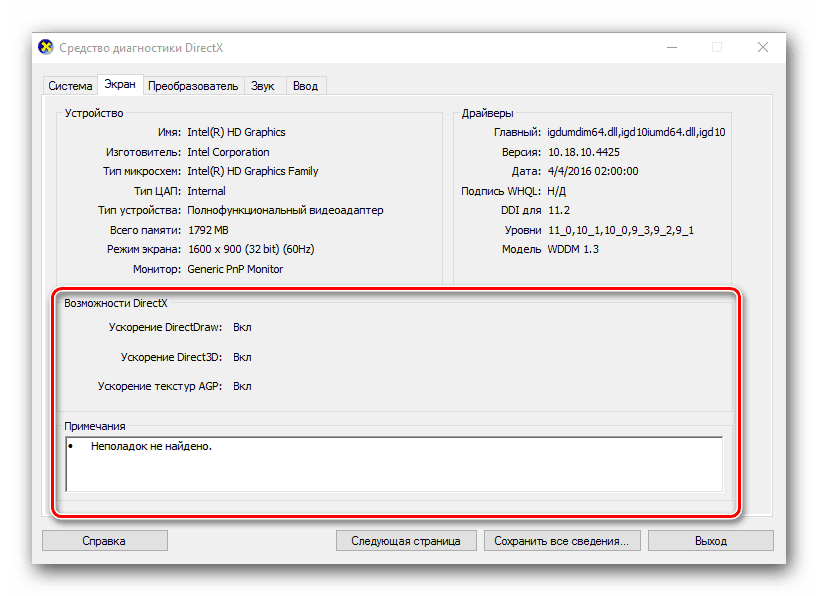This screenshot has width=818, height=596.
Task: Click the Ускорение текстур AGP label
Action: 160,387
